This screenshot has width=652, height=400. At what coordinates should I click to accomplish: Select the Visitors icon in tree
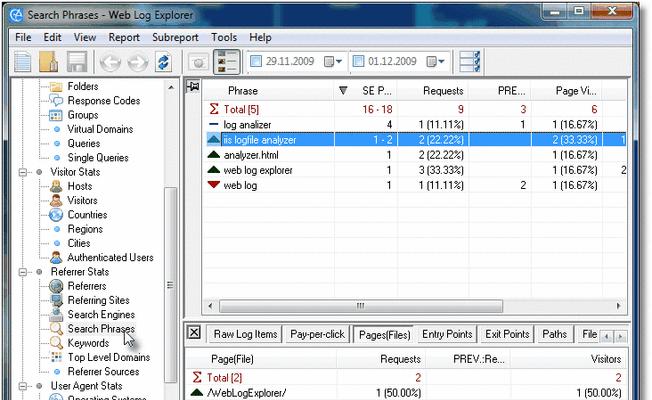click(56, 200)
